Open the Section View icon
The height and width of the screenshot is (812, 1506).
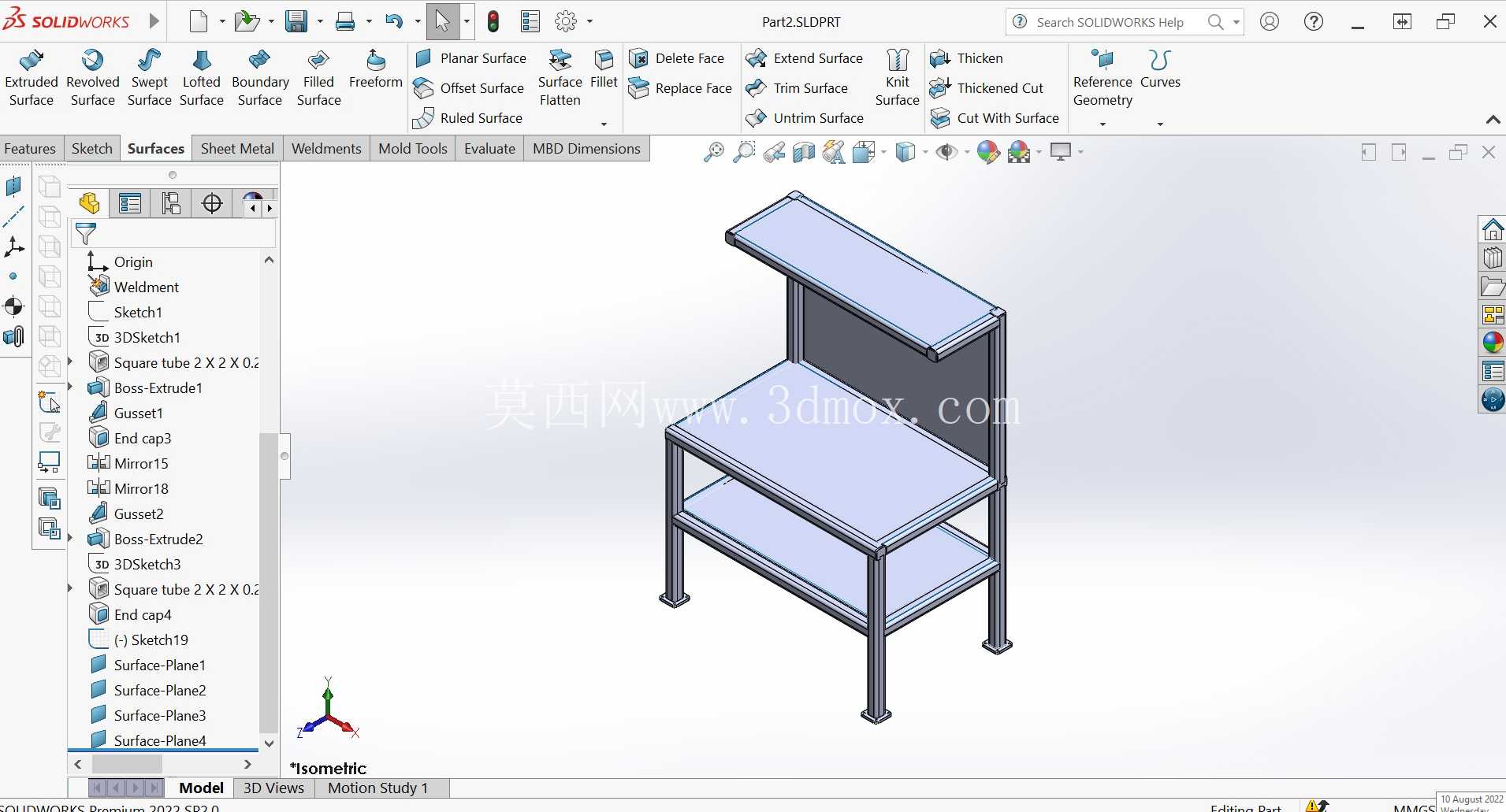tap(804, 152)
